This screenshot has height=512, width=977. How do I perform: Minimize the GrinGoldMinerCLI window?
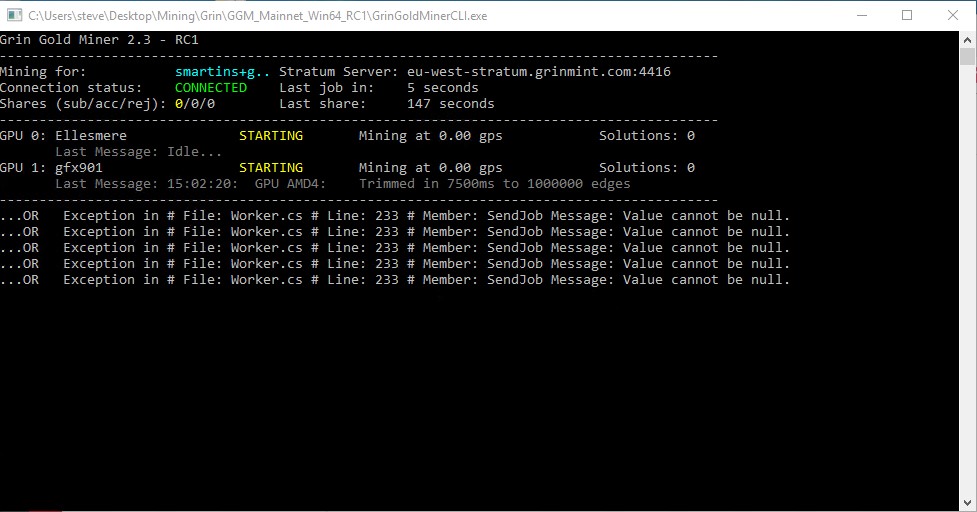pos(862,15)
